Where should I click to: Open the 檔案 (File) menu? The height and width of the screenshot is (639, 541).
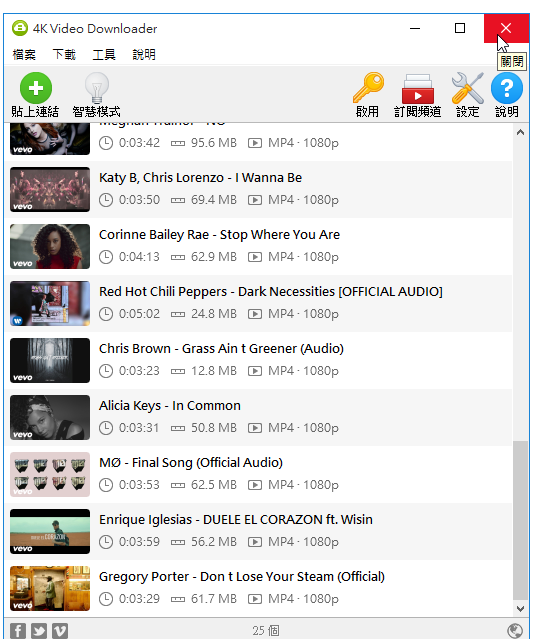click(24, 54)
